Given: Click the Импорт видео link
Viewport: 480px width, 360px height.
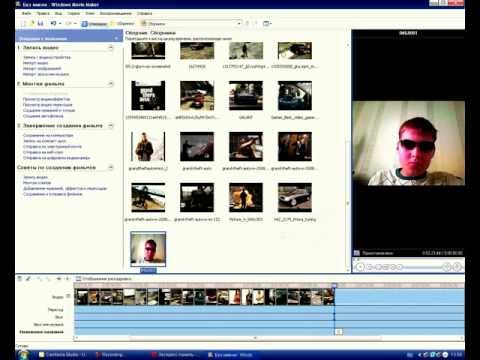Looking at the screenshot, I should pyautogui.click(x=35, y=63).
